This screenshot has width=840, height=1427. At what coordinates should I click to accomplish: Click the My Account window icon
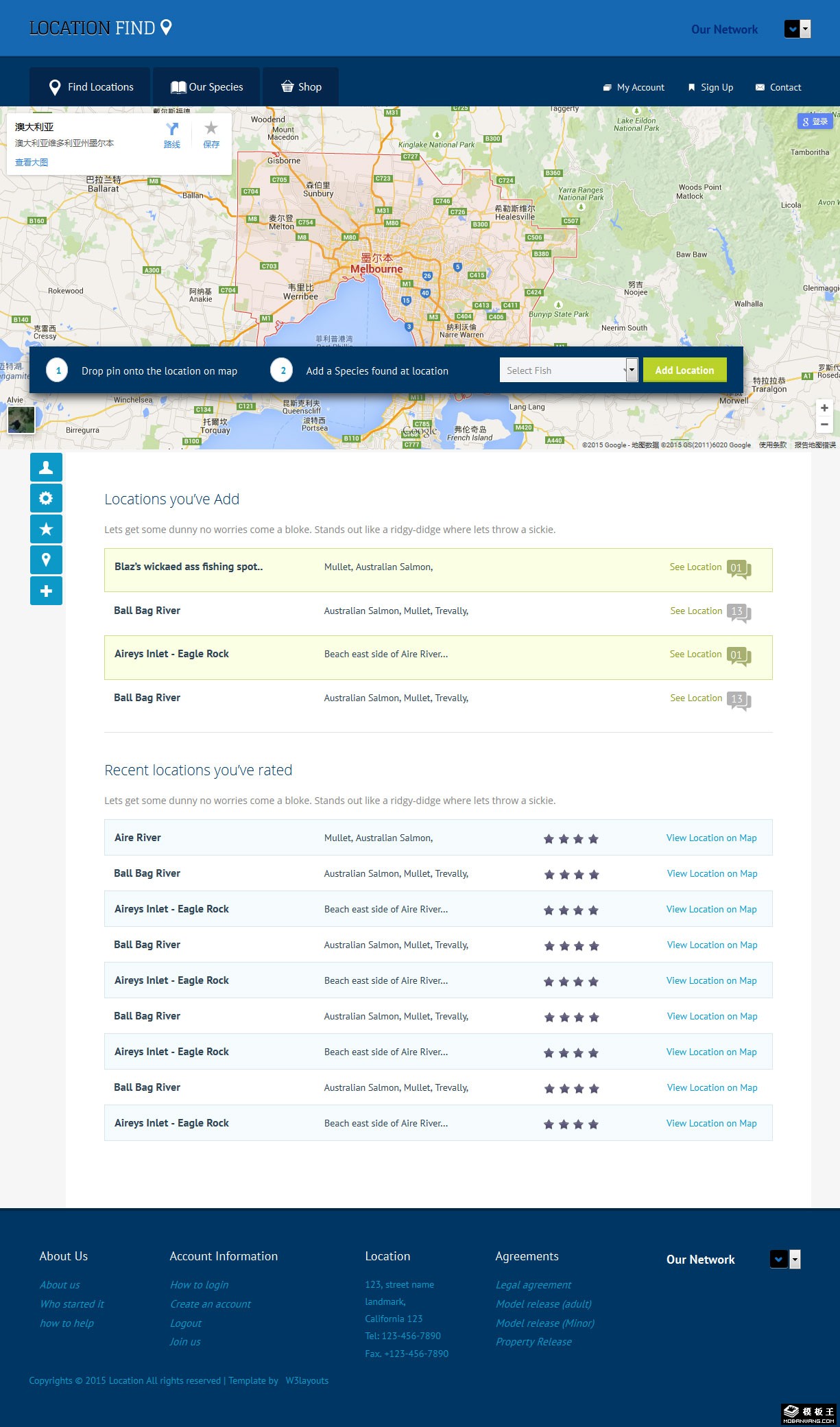(x=607, y=88)
